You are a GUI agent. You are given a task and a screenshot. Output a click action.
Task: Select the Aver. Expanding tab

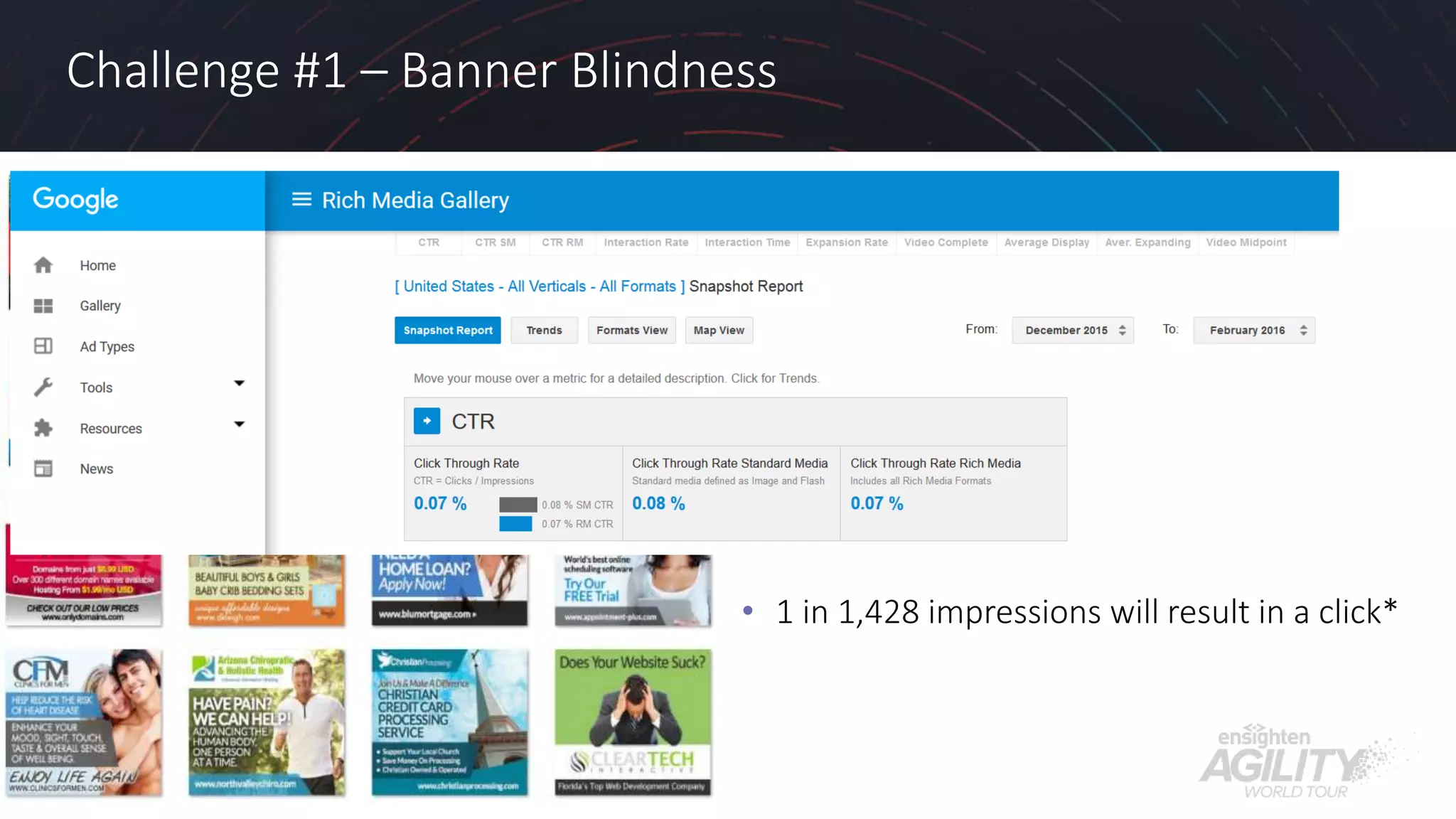[x=1147, y=242]
